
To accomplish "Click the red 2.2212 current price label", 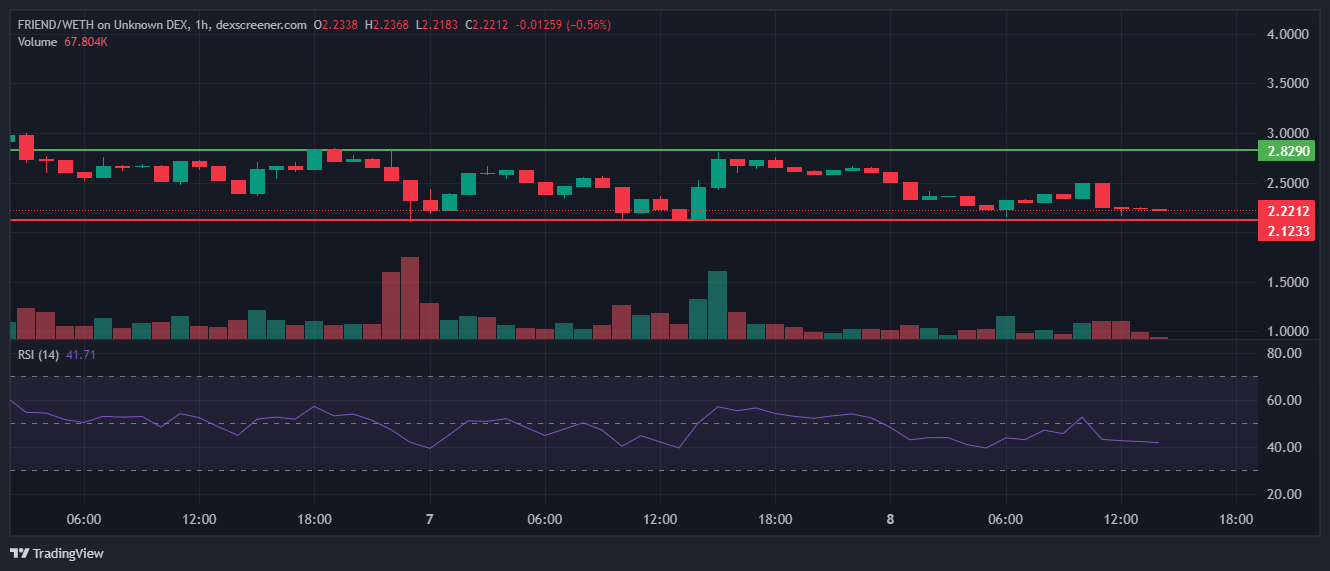I will click(1285, 211).
